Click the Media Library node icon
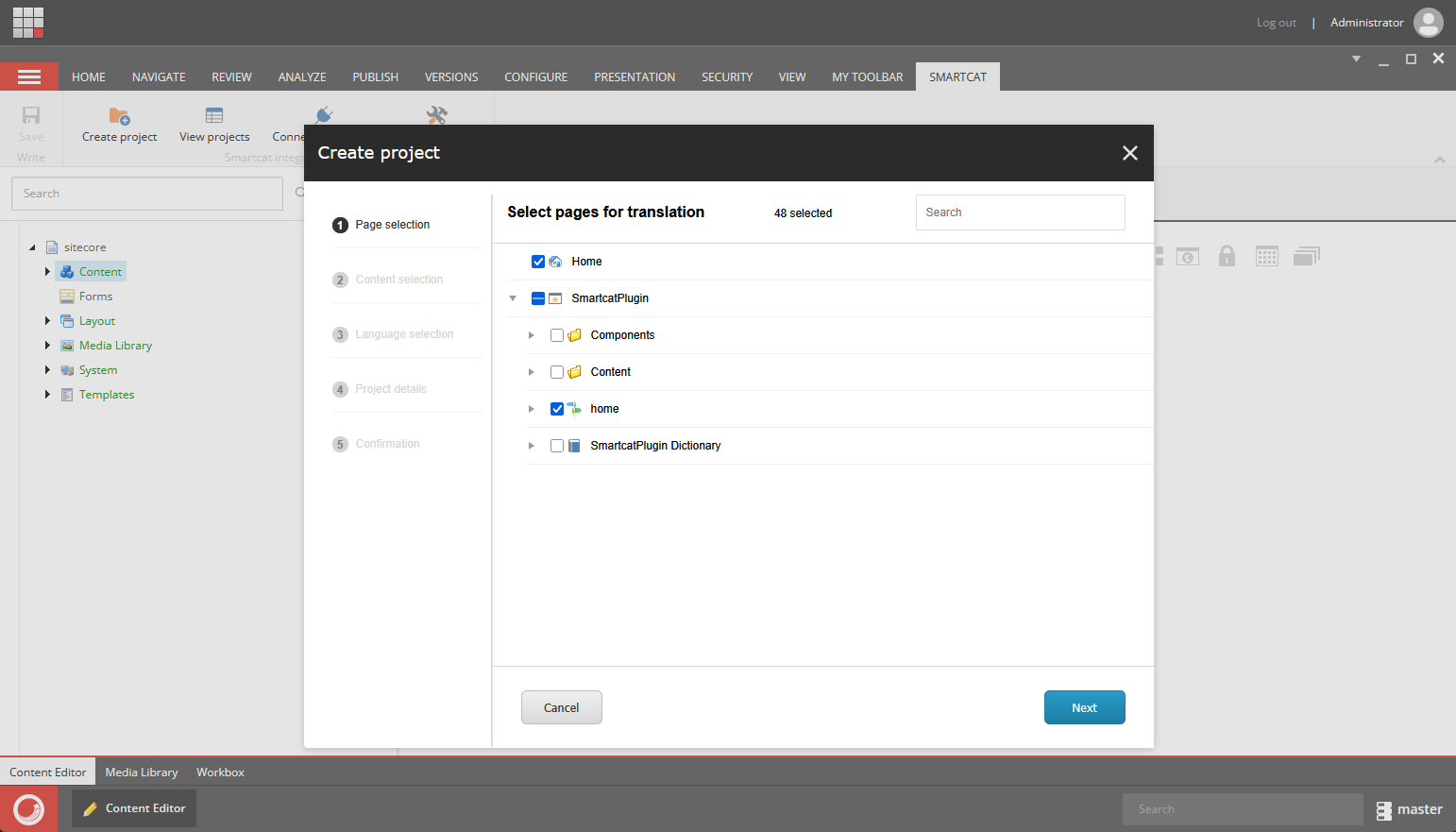1456x832 pixels. [67, 346]
